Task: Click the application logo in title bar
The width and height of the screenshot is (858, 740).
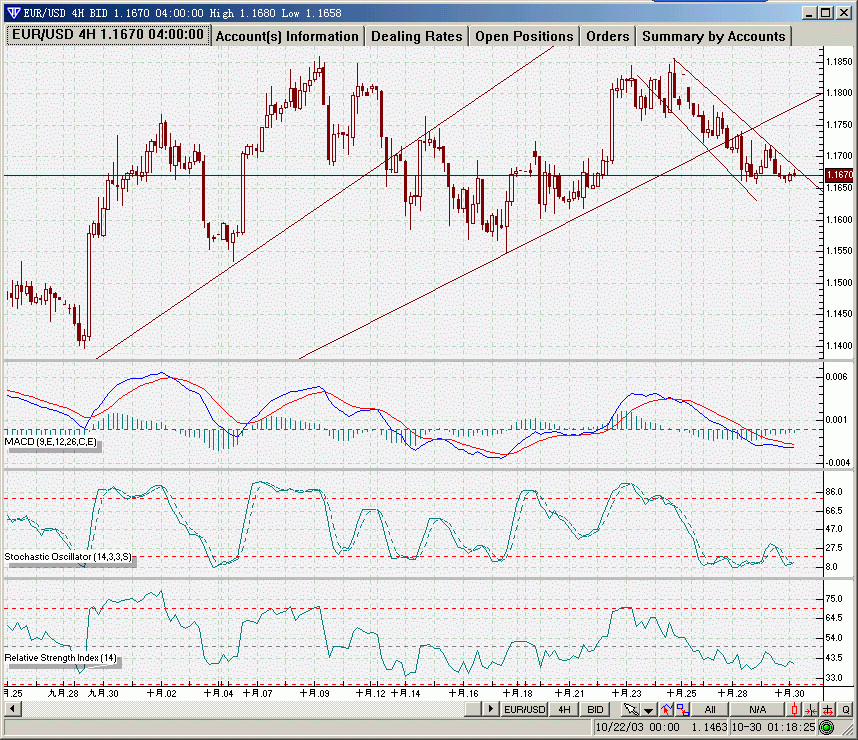Action: [x=13, y=12]
